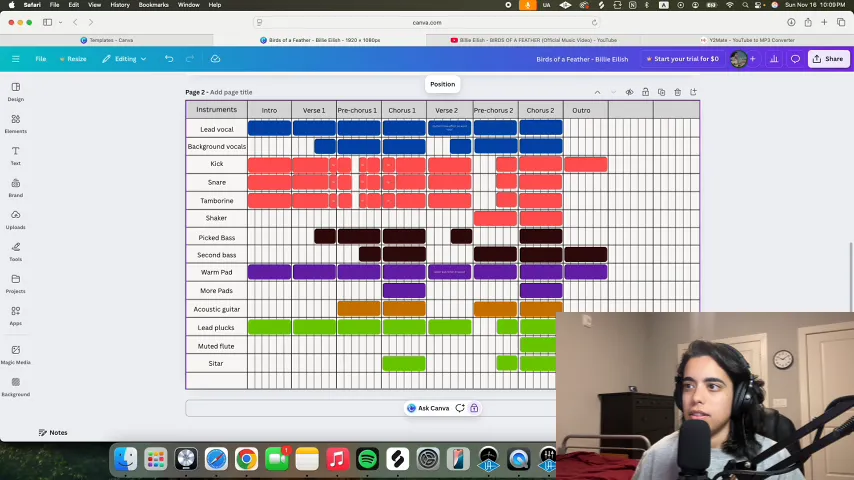The height and width of the screenshot is (480, 854).
Task: Switch to Y2Mate YouTube to MP3 tab
Action: click(747, 40)
